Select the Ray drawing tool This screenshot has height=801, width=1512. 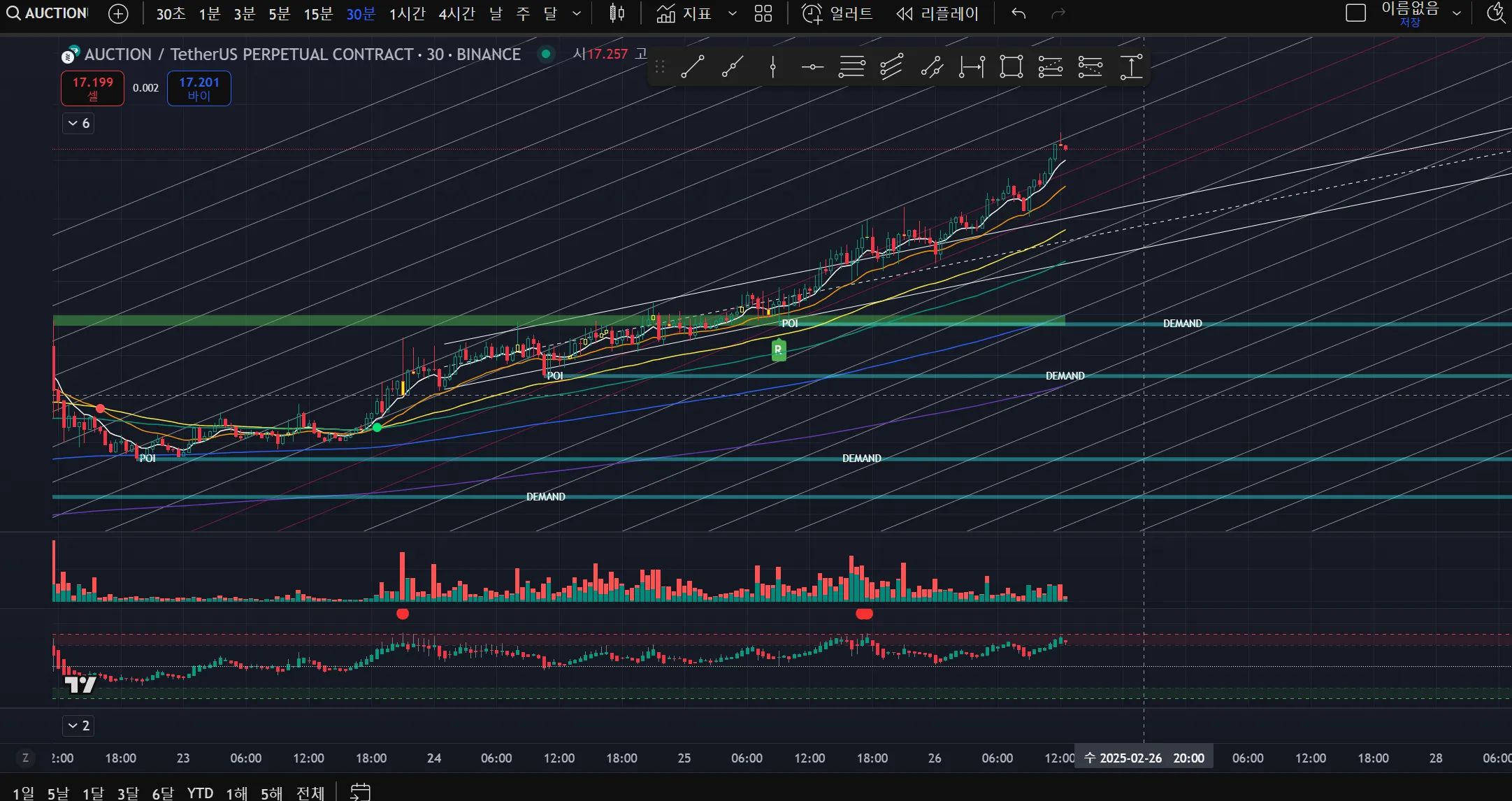732,67
